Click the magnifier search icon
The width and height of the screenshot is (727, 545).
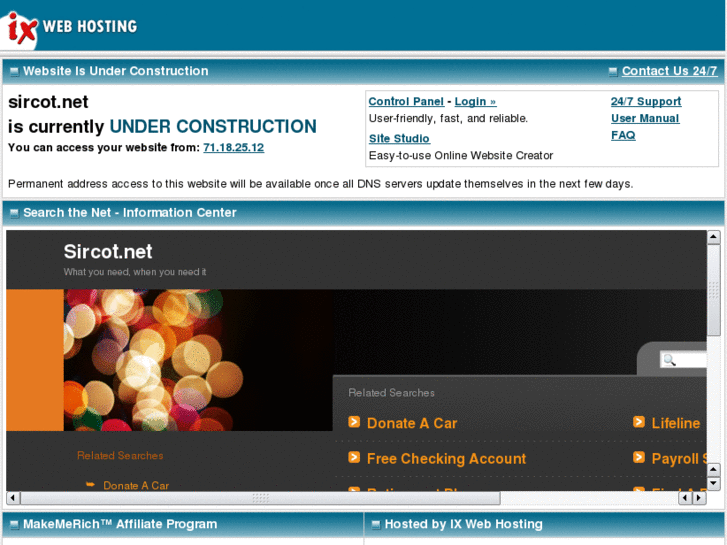pos(670,360)
